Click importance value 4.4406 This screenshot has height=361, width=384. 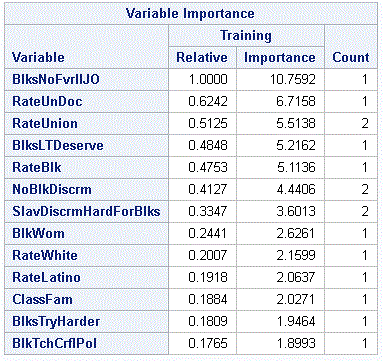(x=296, y=189)
